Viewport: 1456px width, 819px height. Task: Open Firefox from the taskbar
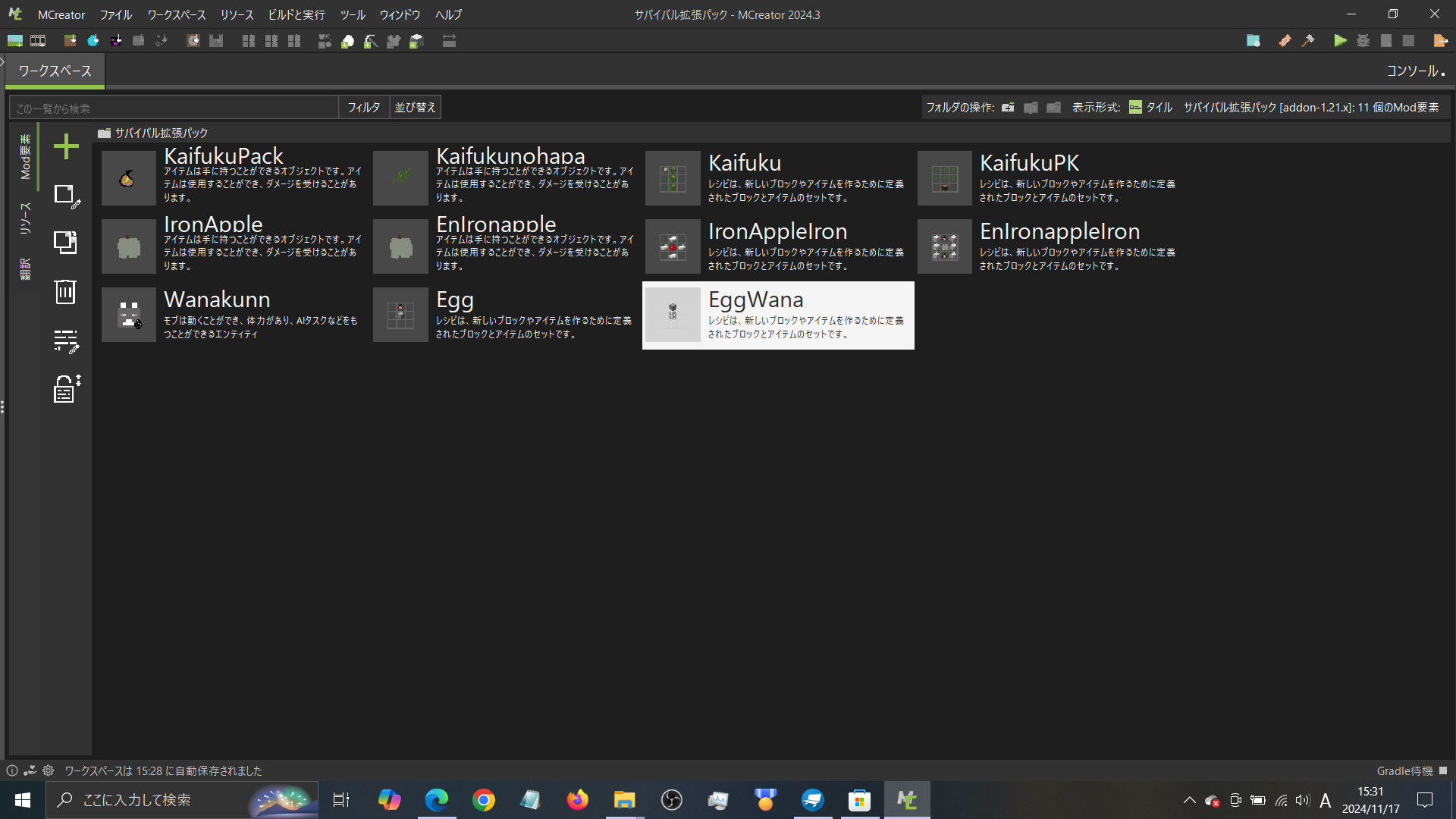point(577,800)
